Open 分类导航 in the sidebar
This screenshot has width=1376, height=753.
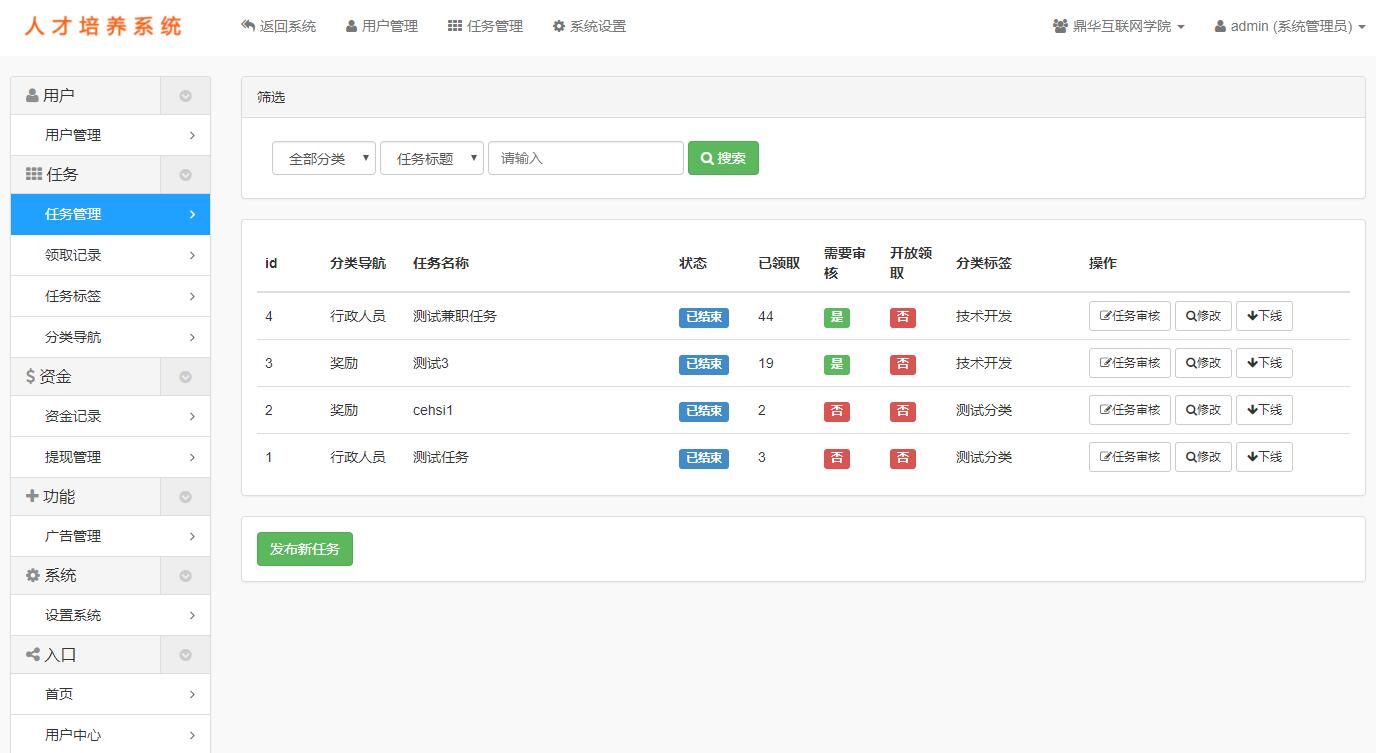click(x=110, y=337)
